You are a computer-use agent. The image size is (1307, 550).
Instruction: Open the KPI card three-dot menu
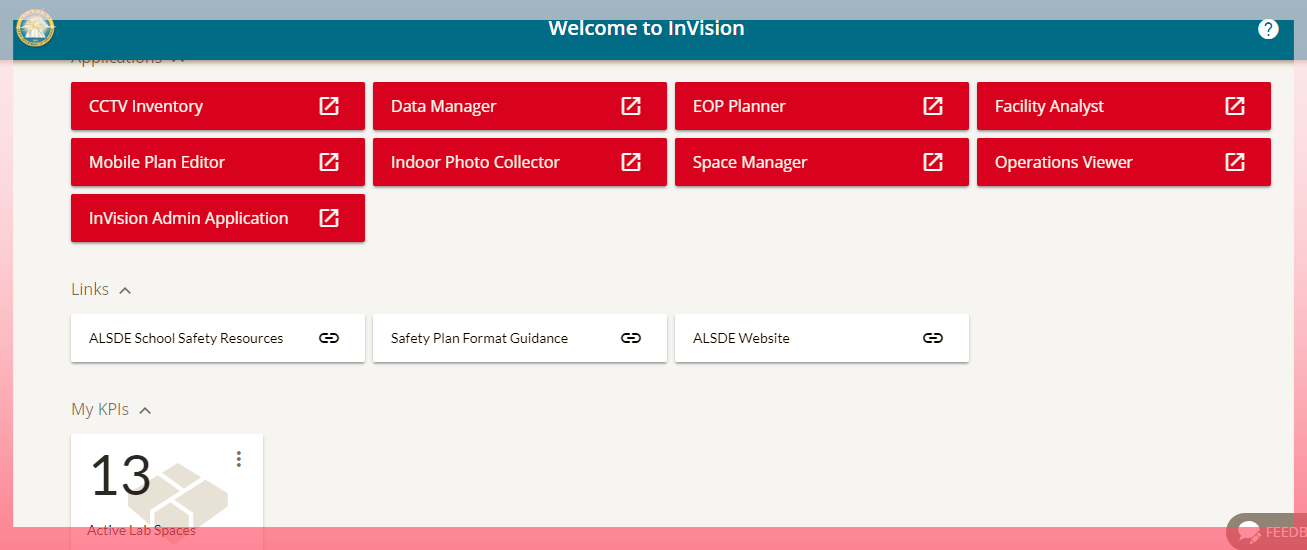[x=238, y=459]
